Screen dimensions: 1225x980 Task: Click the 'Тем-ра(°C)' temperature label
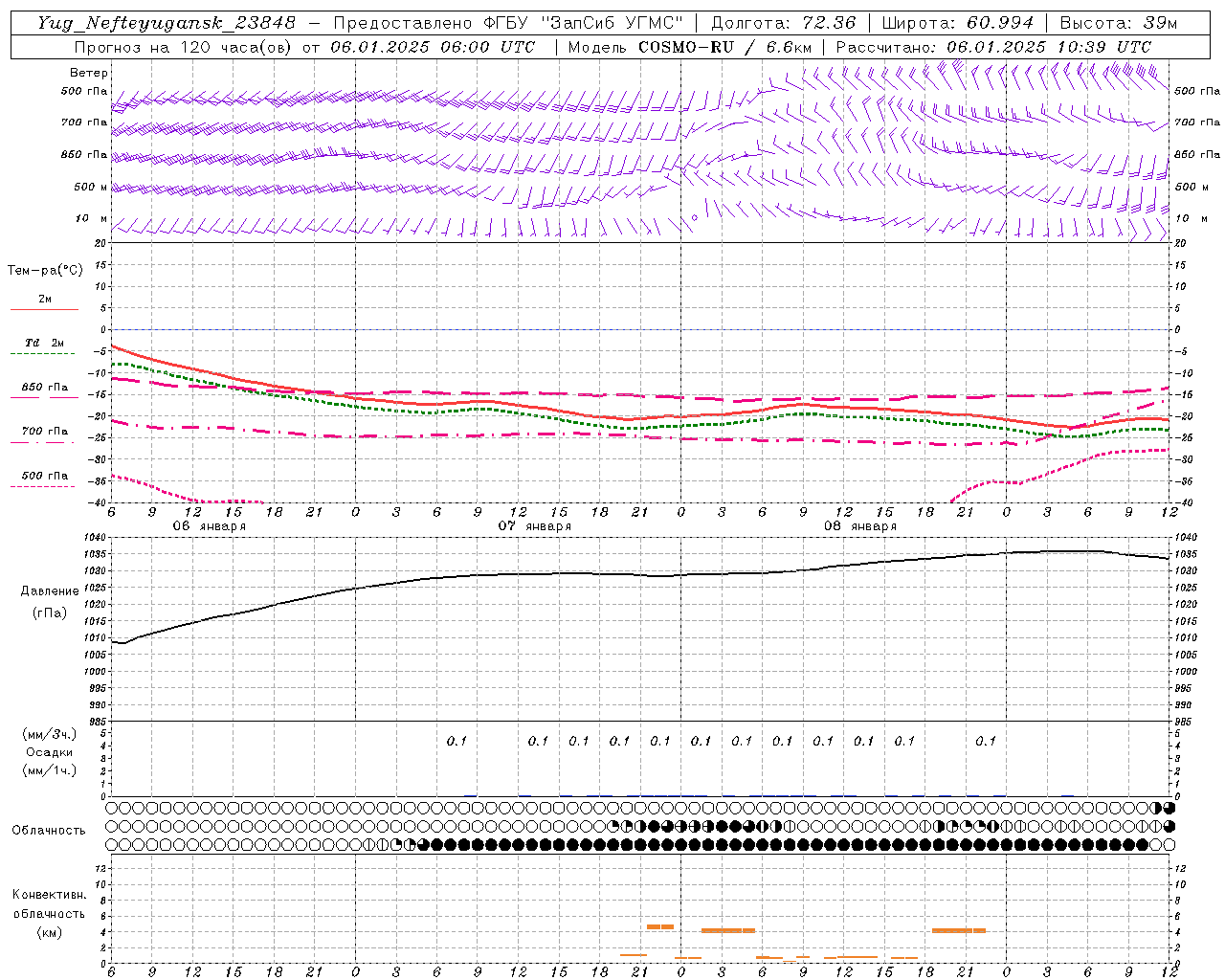click(45, 271)
